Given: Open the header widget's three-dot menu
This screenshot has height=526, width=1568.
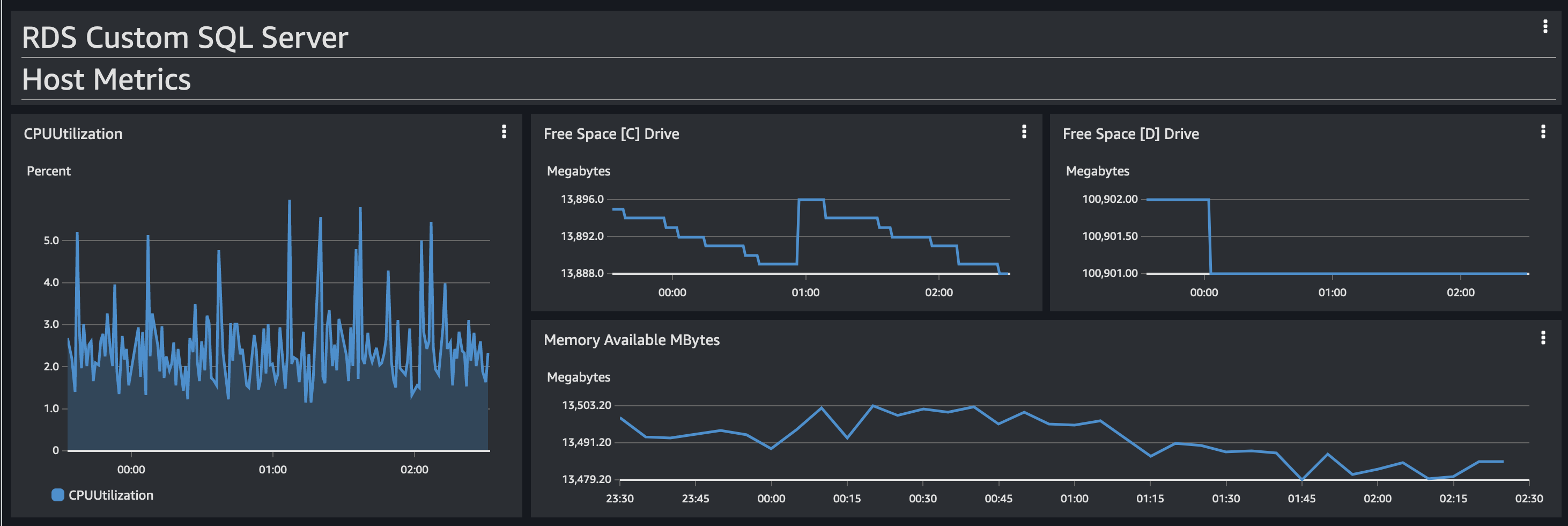Looking at the screenshot, I should tap(1545, 26).
